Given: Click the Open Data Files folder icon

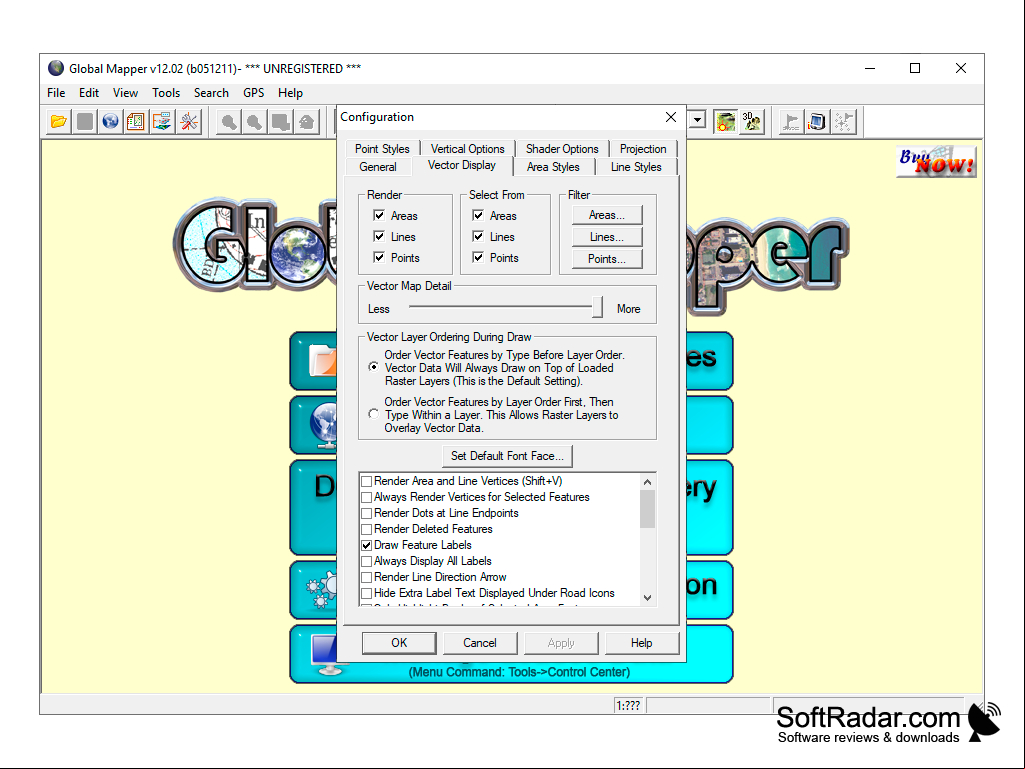Looking at the screenshot, I should click(59, 122).
